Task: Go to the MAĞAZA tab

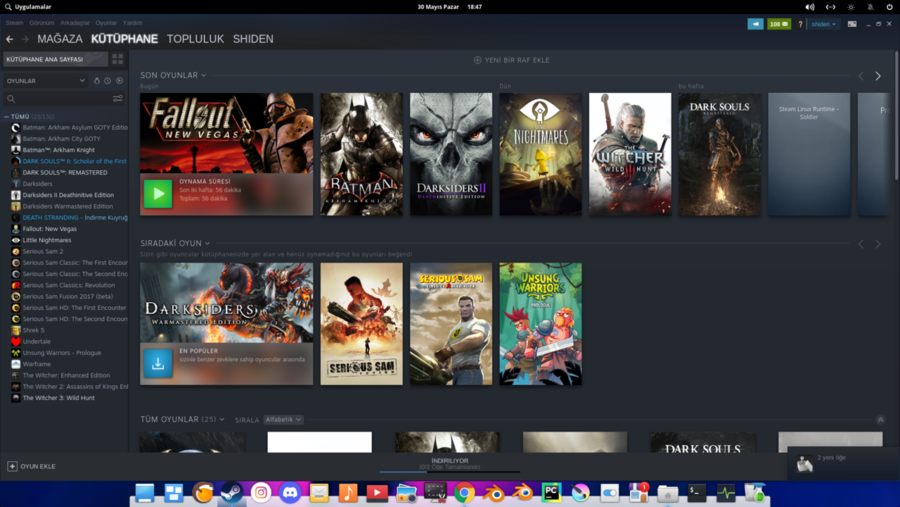Action: 60,39
